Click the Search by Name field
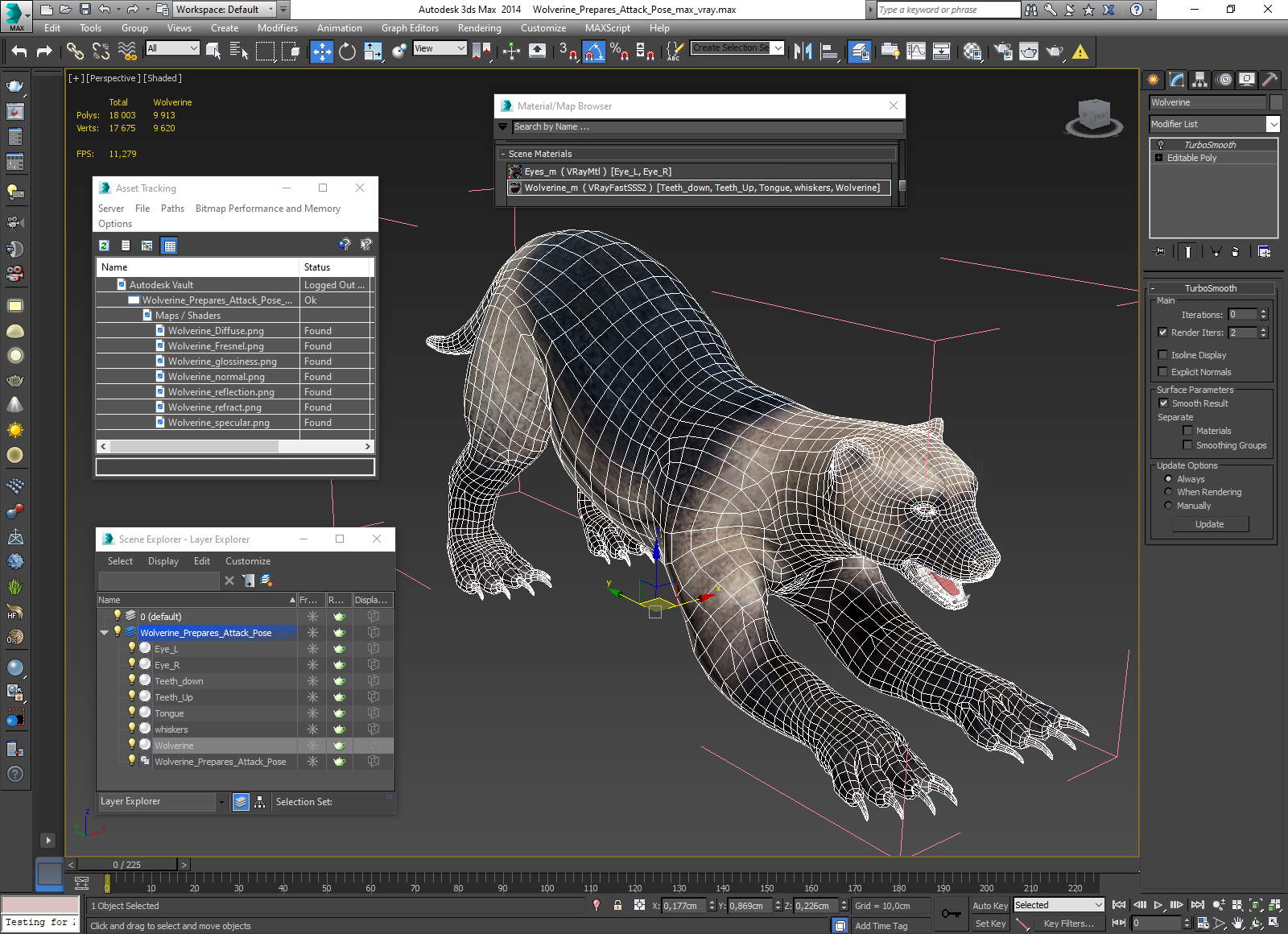The image size is (1288, 934). click(x=707, y=127)
